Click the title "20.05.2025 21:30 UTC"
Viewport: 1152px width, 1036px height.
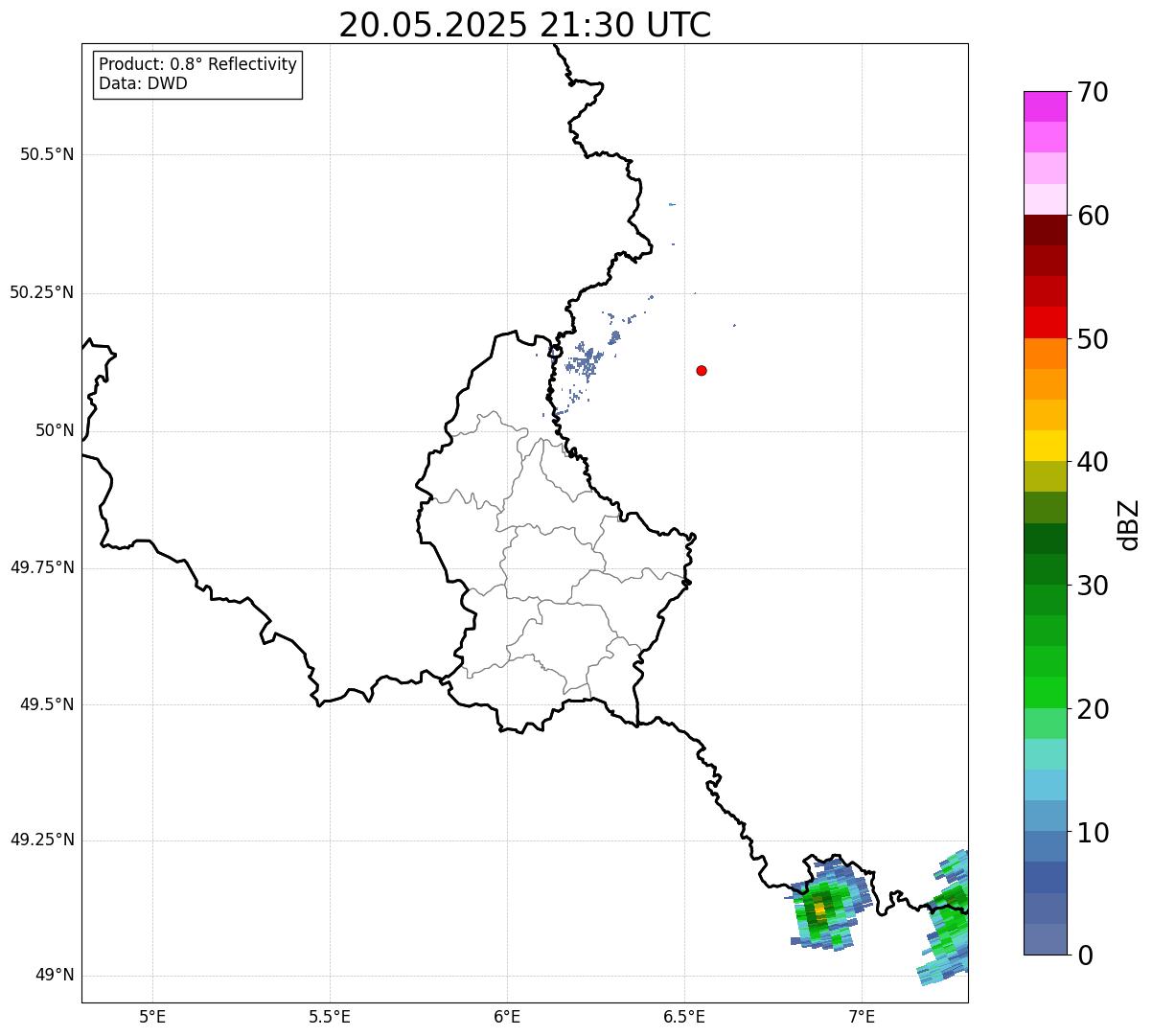pos(524,25)
